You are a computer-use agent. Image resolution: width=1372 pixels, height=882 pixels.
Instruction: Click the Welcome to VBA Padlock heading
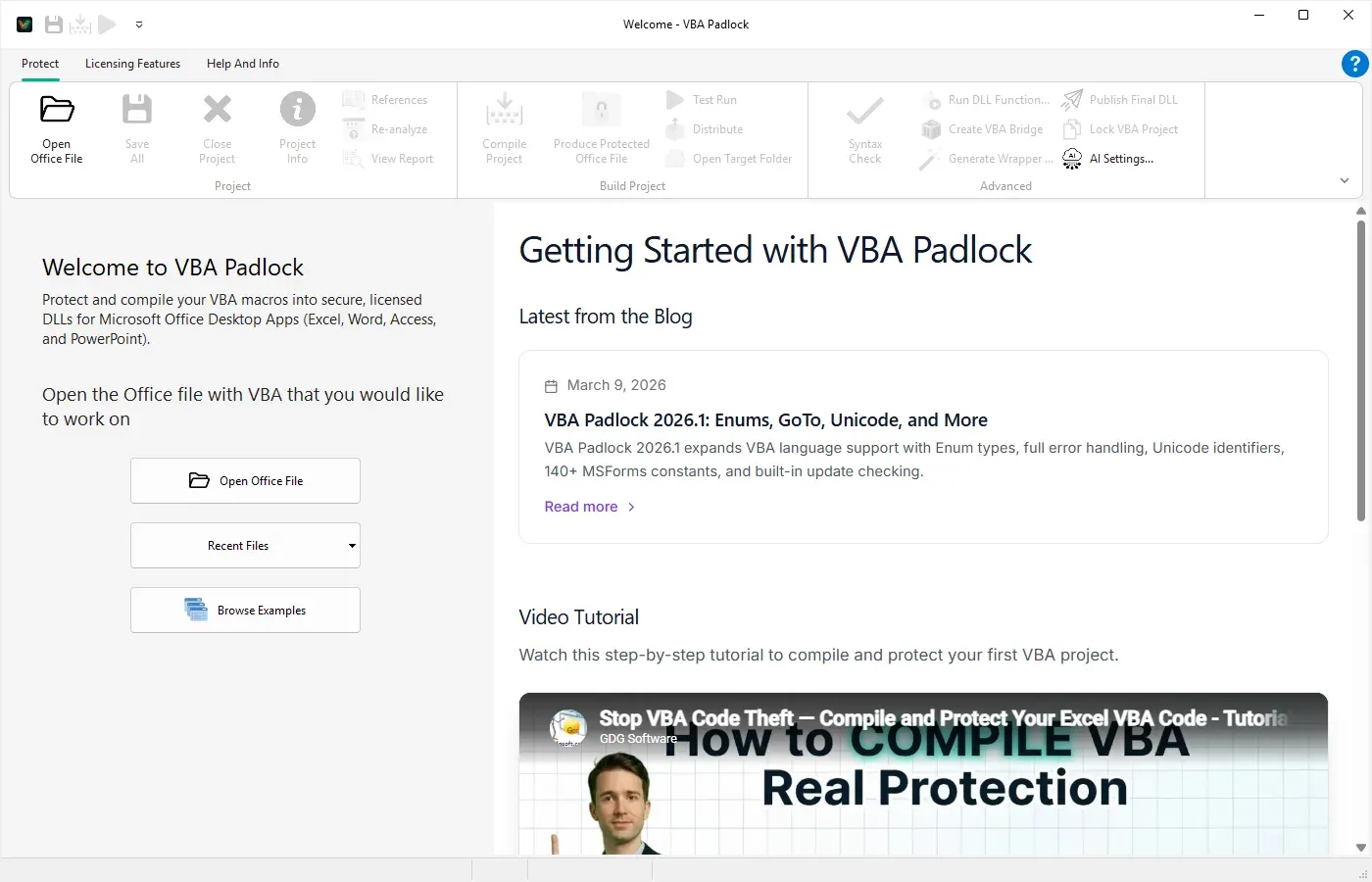tap(172, 268)
